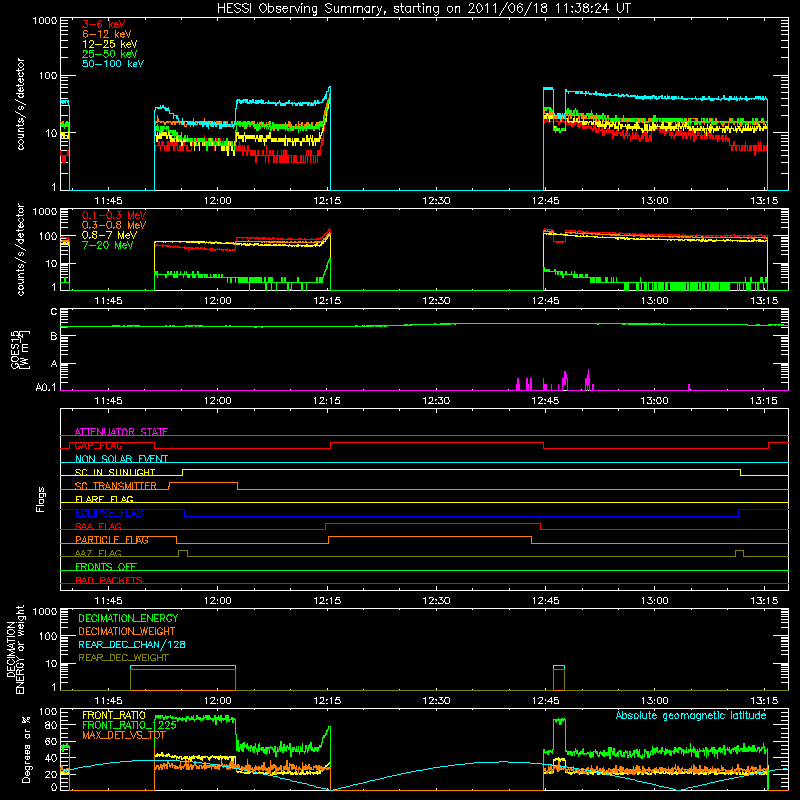Pick the cyan 50-100 keV legend label

pyautogui.click(x=113, y=64)
